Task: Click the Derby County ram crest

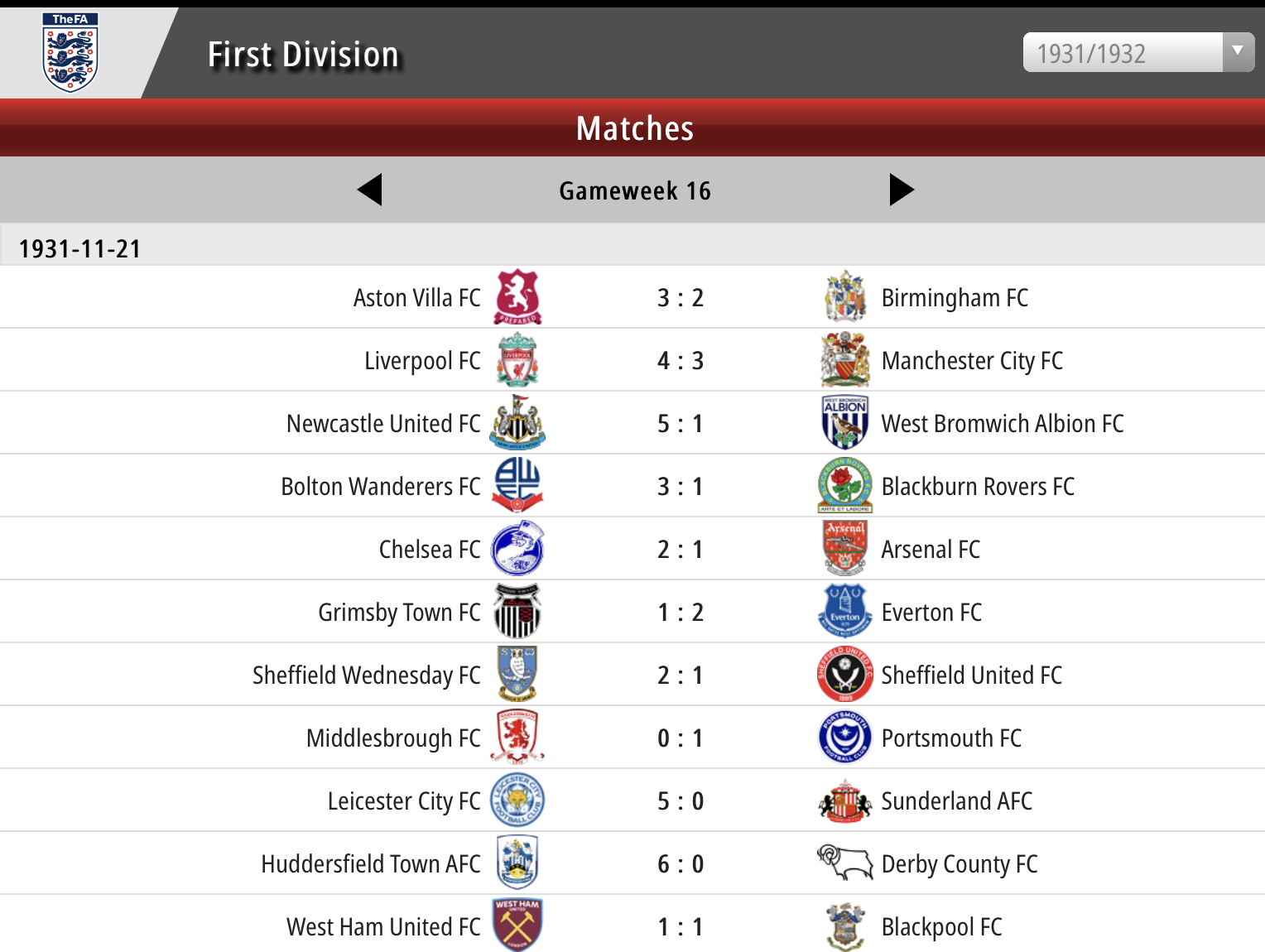Action: tap(844, 863)
